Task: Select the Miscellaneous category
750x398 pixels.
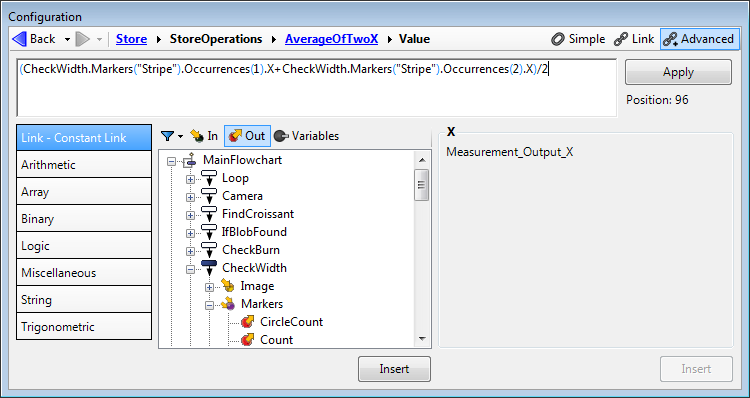Action: (84, 273)
